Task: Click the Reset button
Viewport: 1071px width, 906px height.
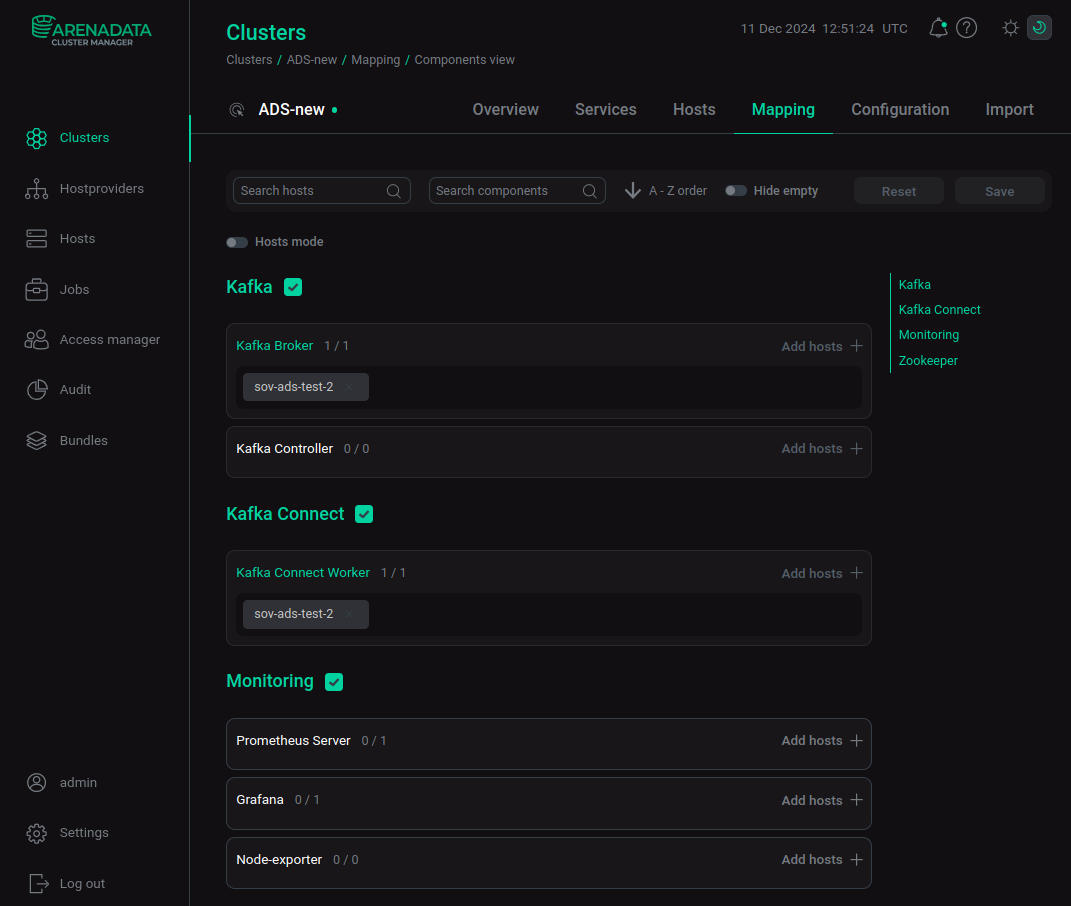Action: click(899, 191)
